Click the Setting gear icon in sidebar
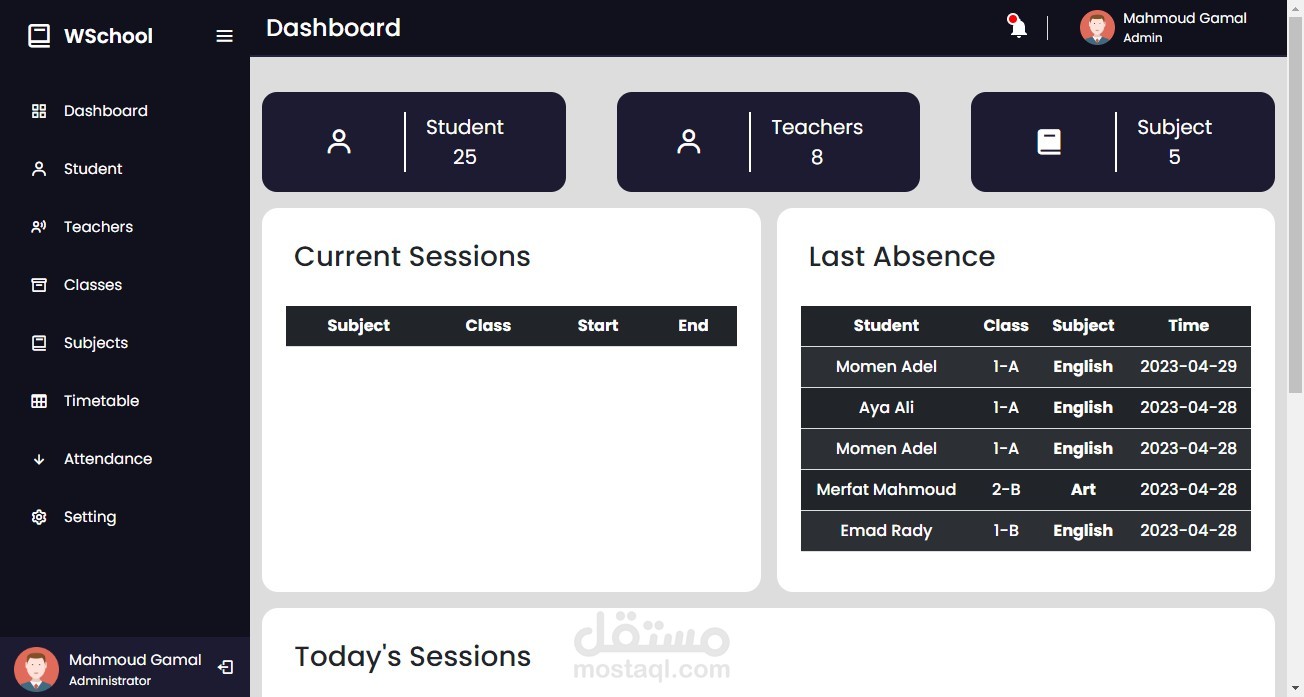The width and height of the screenshot is (1304, 697). coord(39,517)
